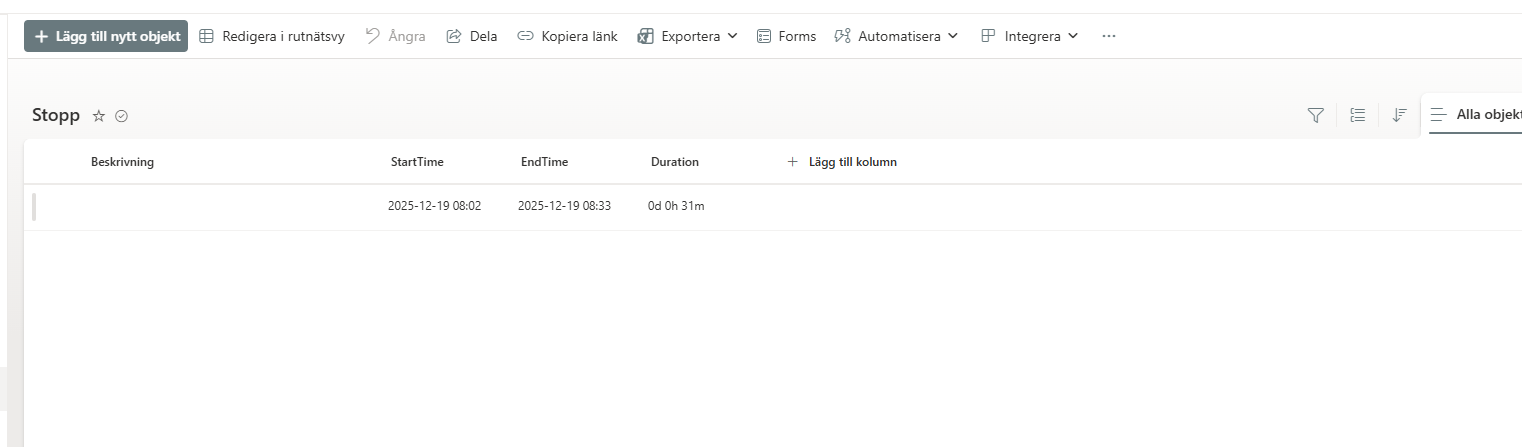Select EndTime value 2025-12-19 08:33
The width and height of the screenshot is (1522, 447).
click(564, 206)
